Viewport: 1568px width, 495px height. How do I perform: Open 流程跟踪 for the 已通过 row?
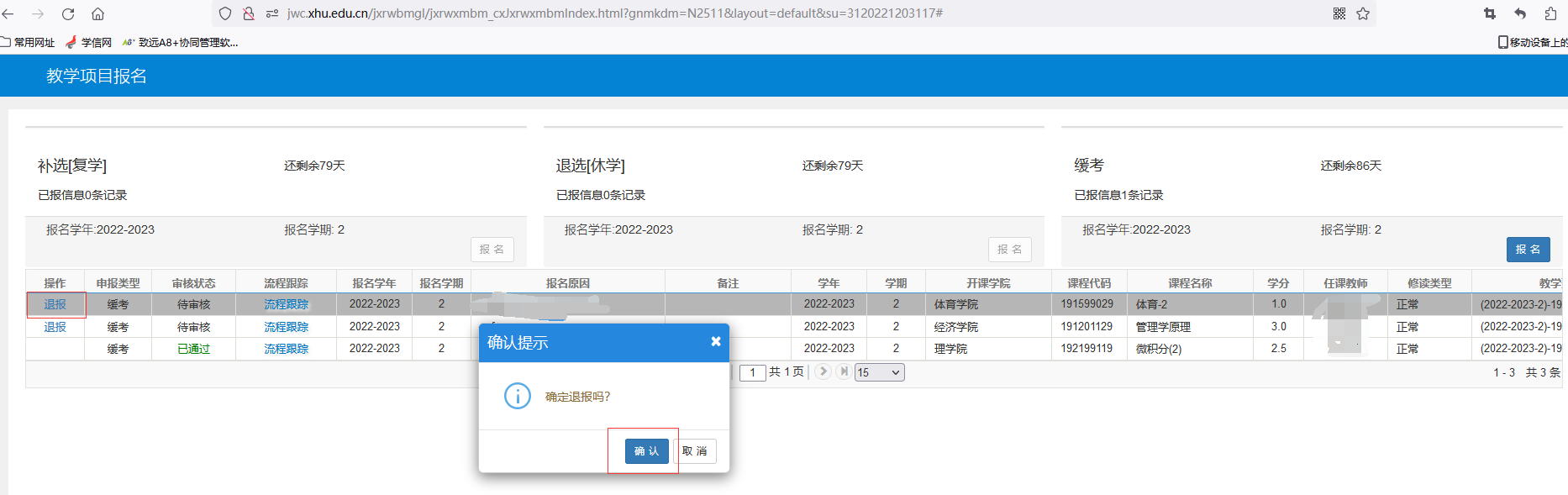tap(286, 349)
